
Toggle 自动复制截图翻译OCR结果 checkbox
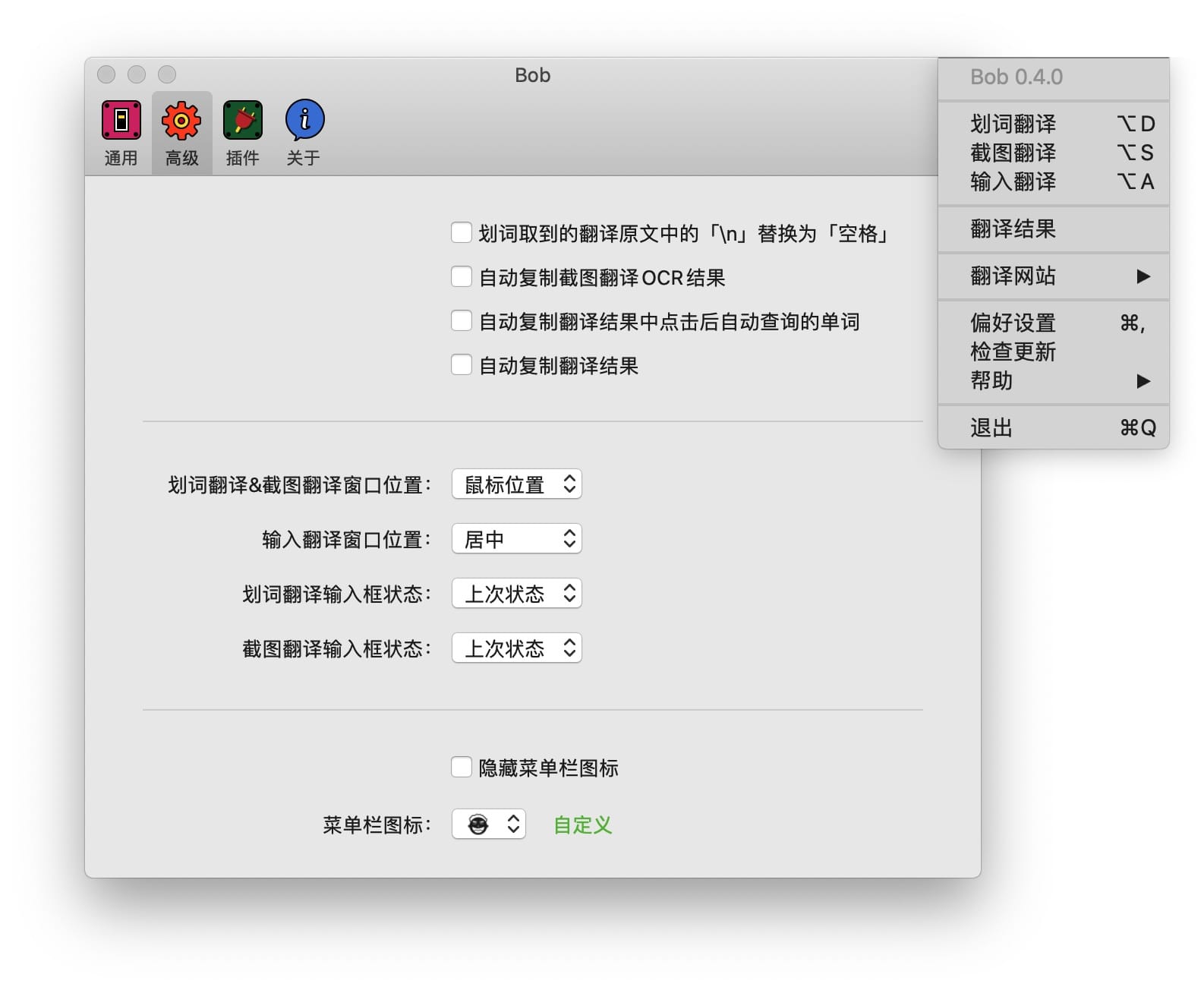pos(462,277)
